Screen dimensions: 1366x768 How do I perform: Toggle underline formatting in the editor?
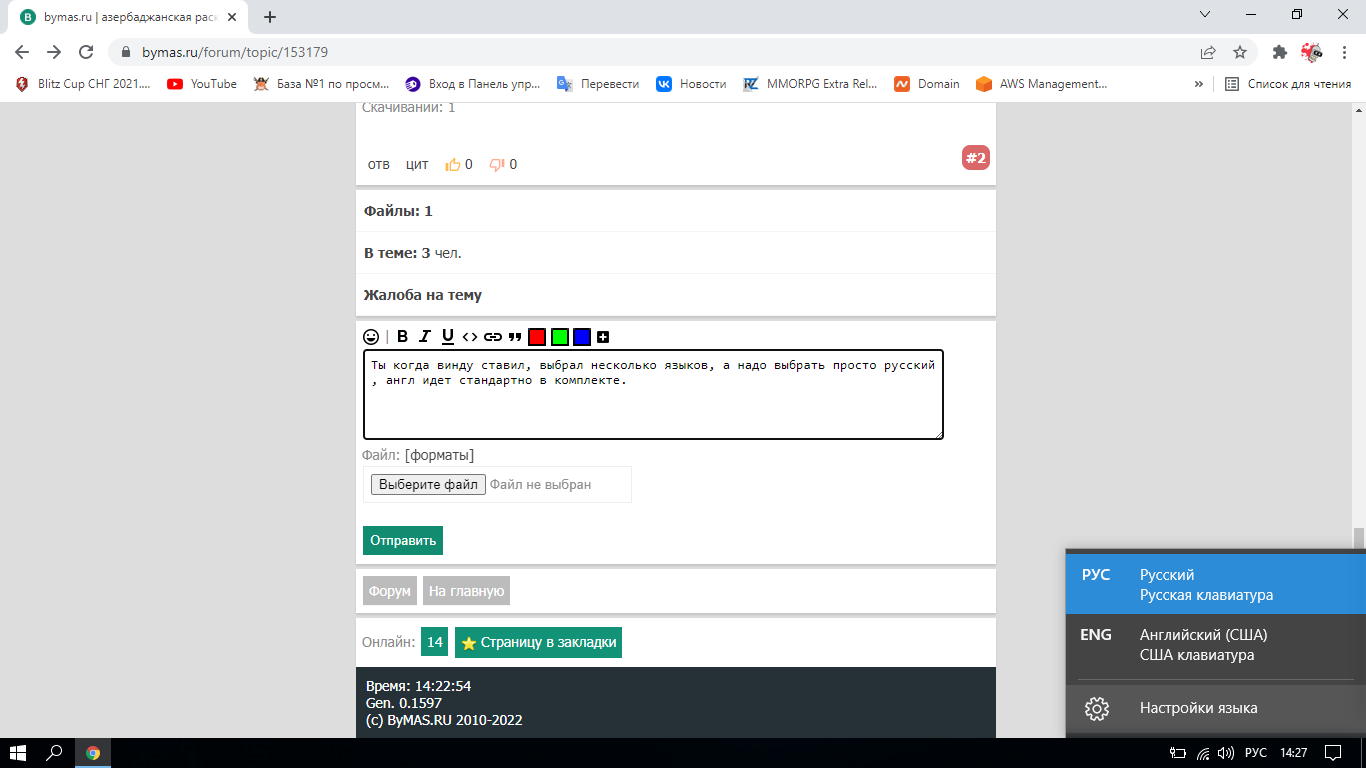tap(448, 337)
